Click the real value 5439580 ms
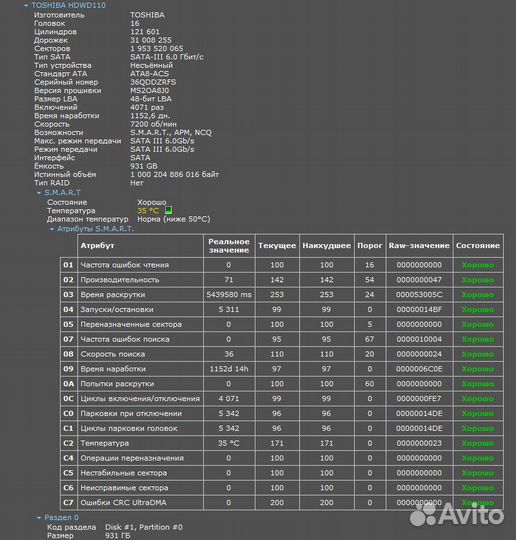The height and width of the screenshot is (540, 516). click(229, 295)
